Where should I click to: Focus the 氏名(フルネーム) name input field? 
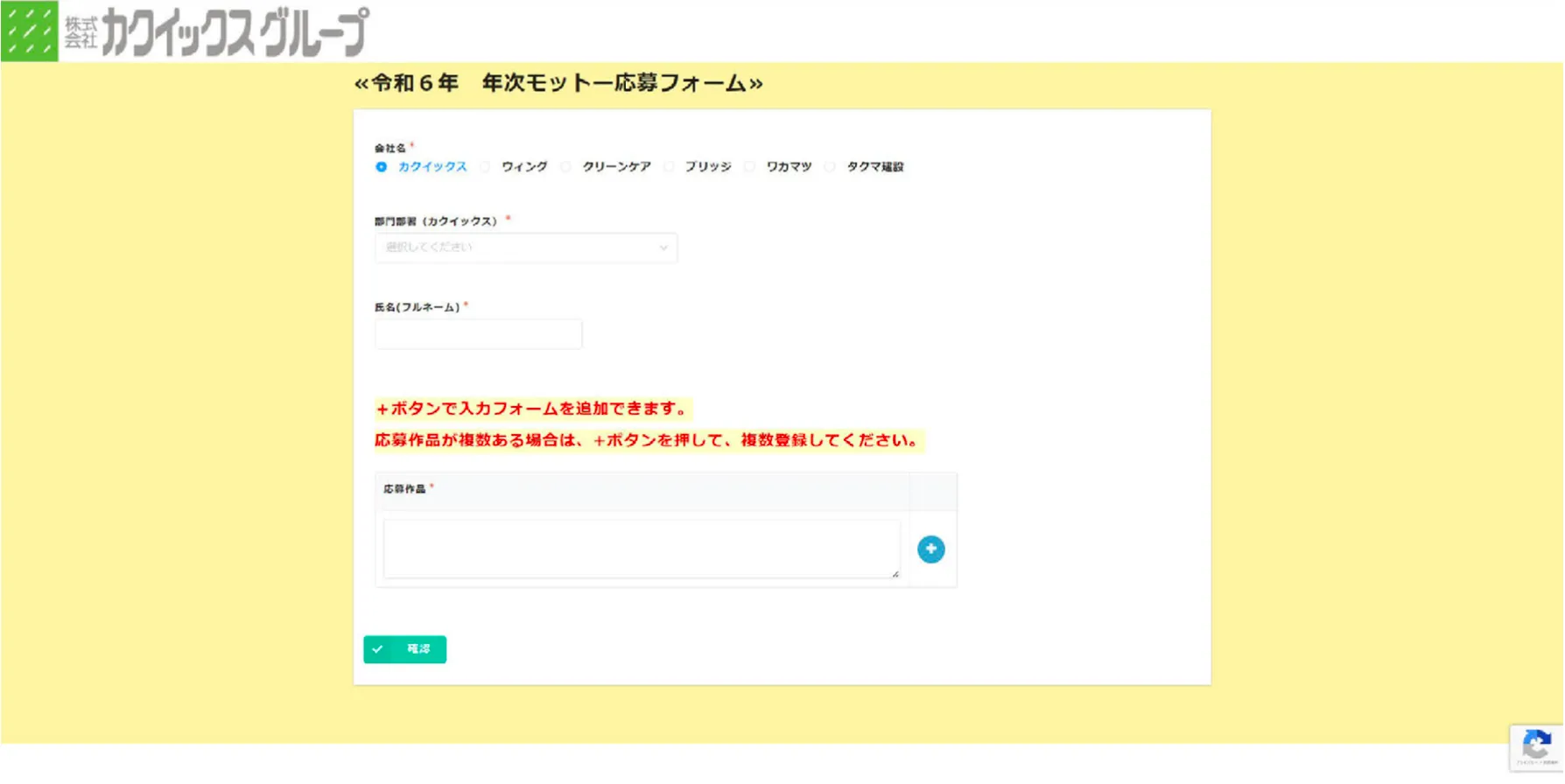pos(478,334)
